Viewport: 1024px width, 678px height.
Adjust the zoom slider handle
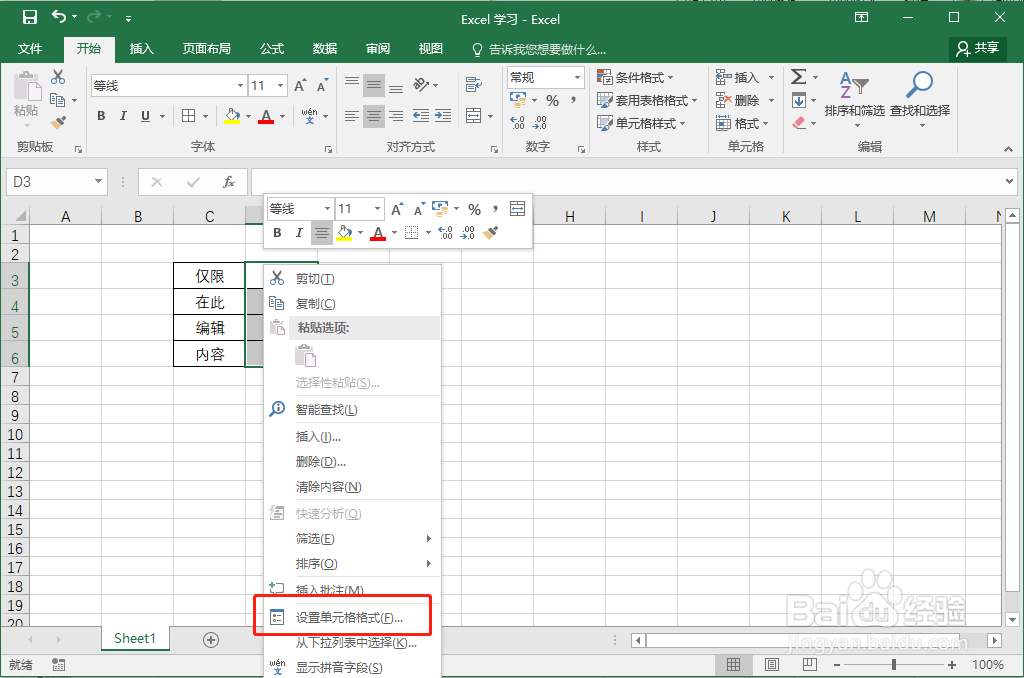893,665
